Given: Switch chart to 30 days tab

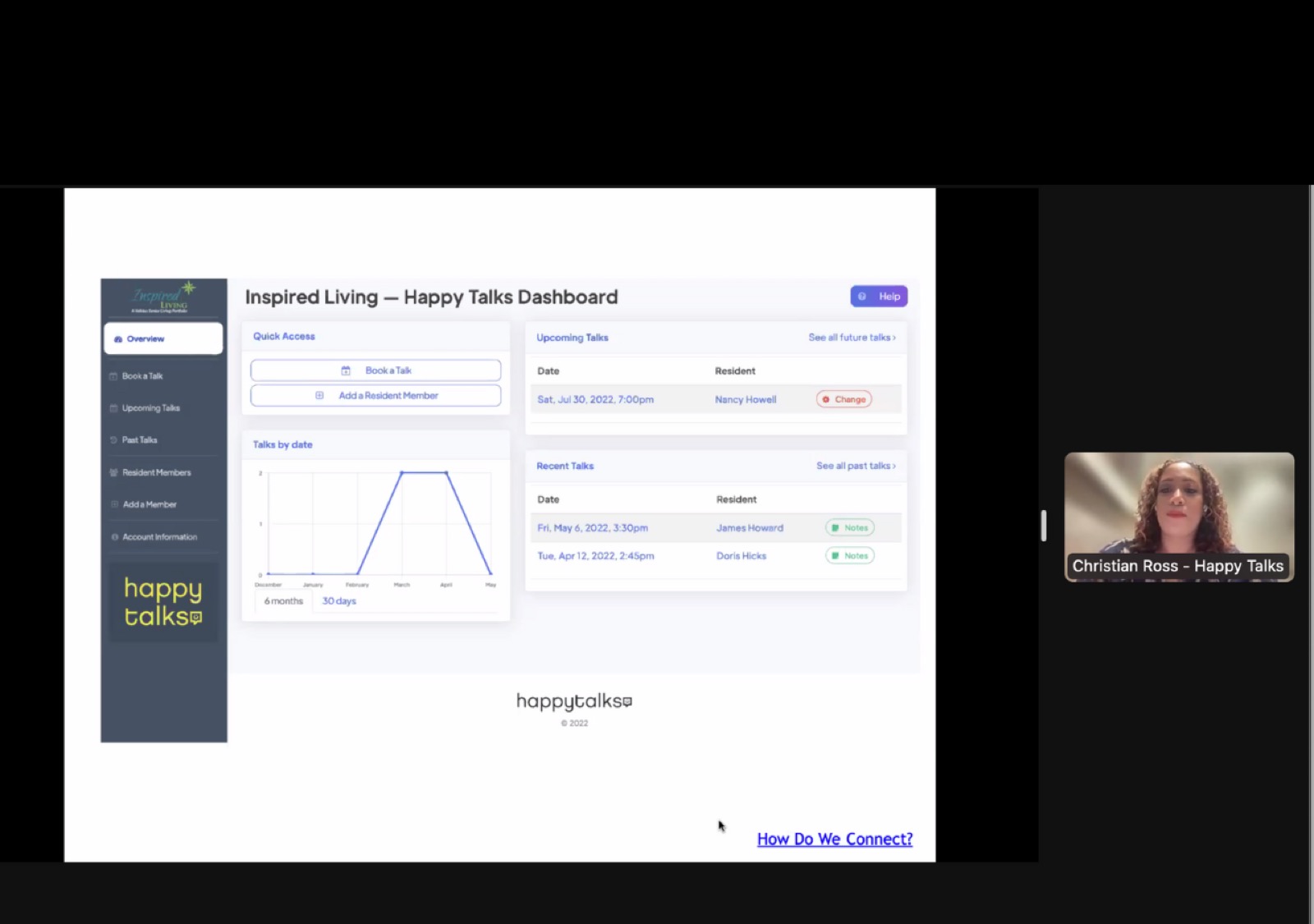Looking at the screenshot, I should [x=339, y=601].
